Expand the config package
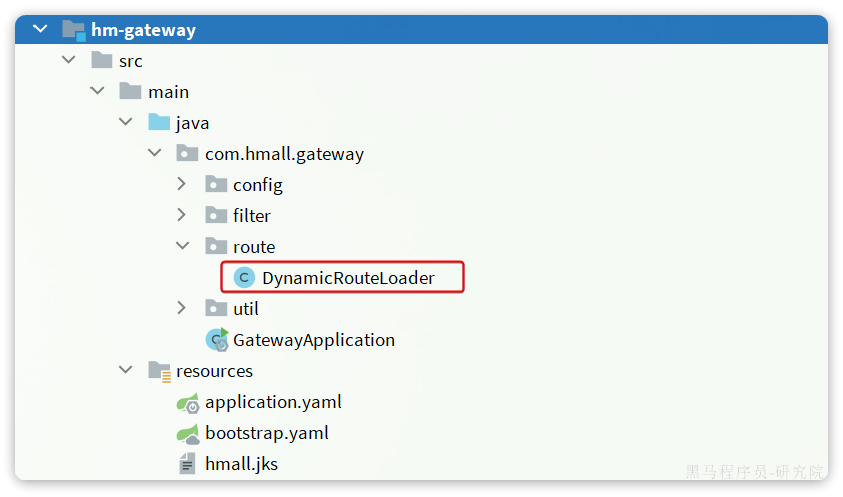 click(181, 185)
